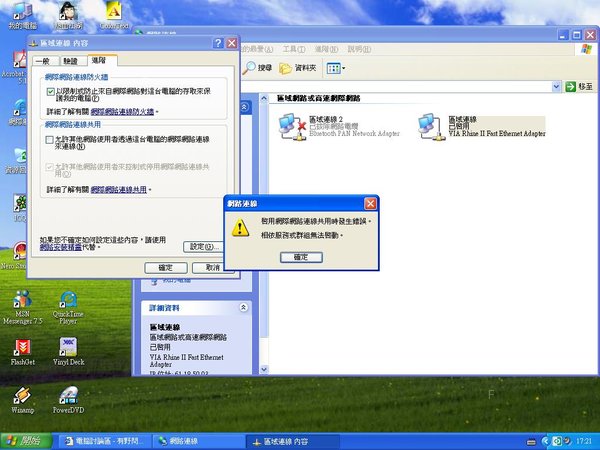Enable allow other network users to connect checkbox
600x450 pixels.
49,140
